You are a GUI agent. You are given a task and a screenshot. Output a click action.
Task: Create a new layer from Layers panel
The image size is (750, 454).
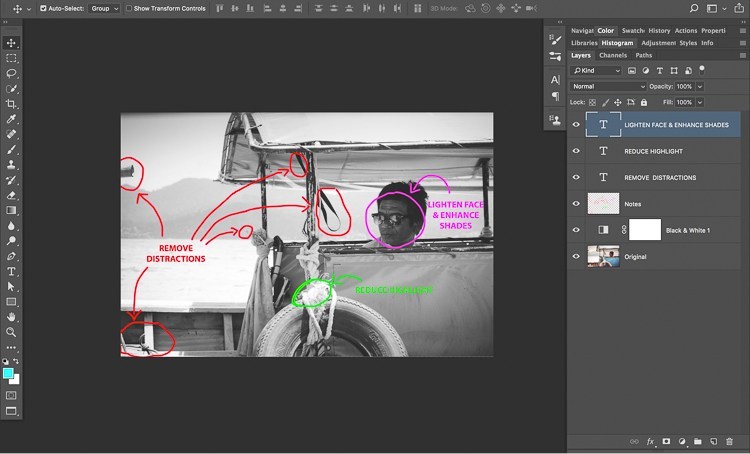tap(713, 442)
